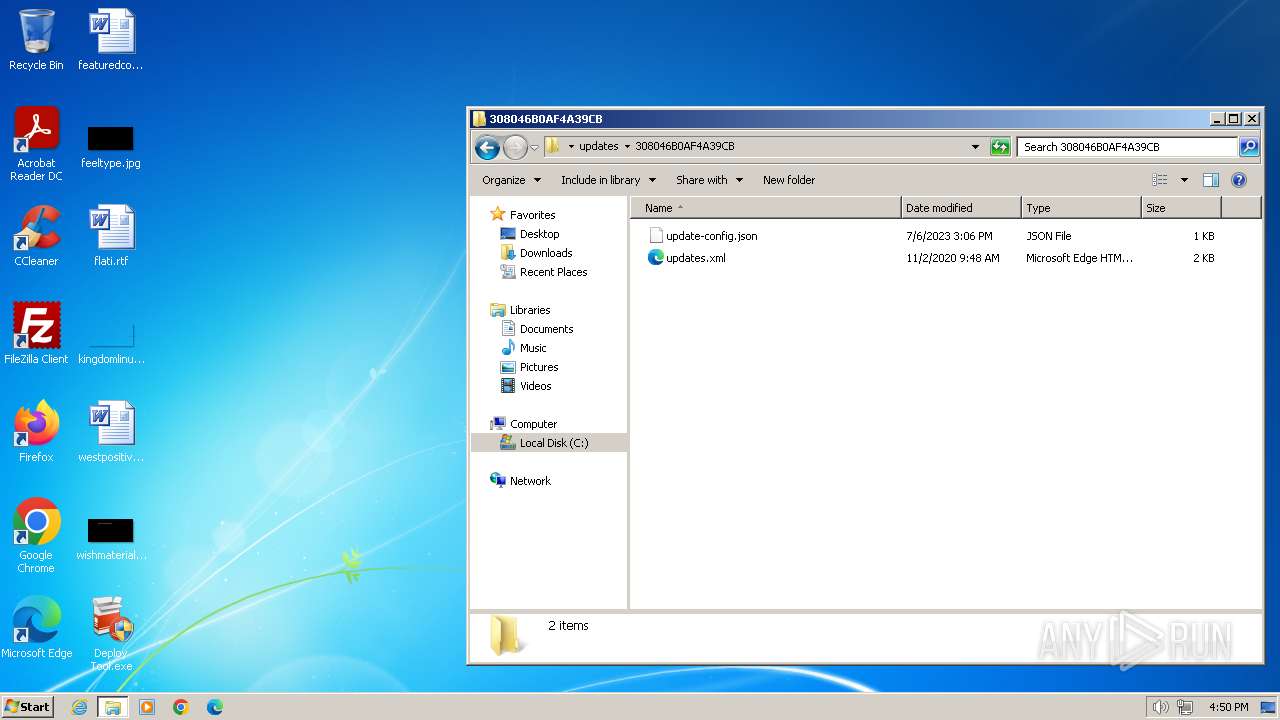The width and height of the screenshot is (1280, 720).
Task: Select Local Disk (C:) in the navigation pane
Action: pos(553,443)
